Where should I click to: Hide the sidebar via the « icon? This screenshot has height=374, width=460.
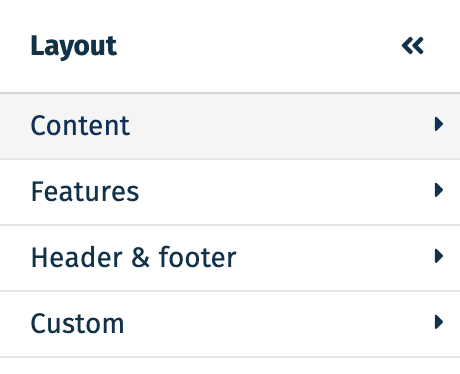pyautogui.click(x=412, y=46)
